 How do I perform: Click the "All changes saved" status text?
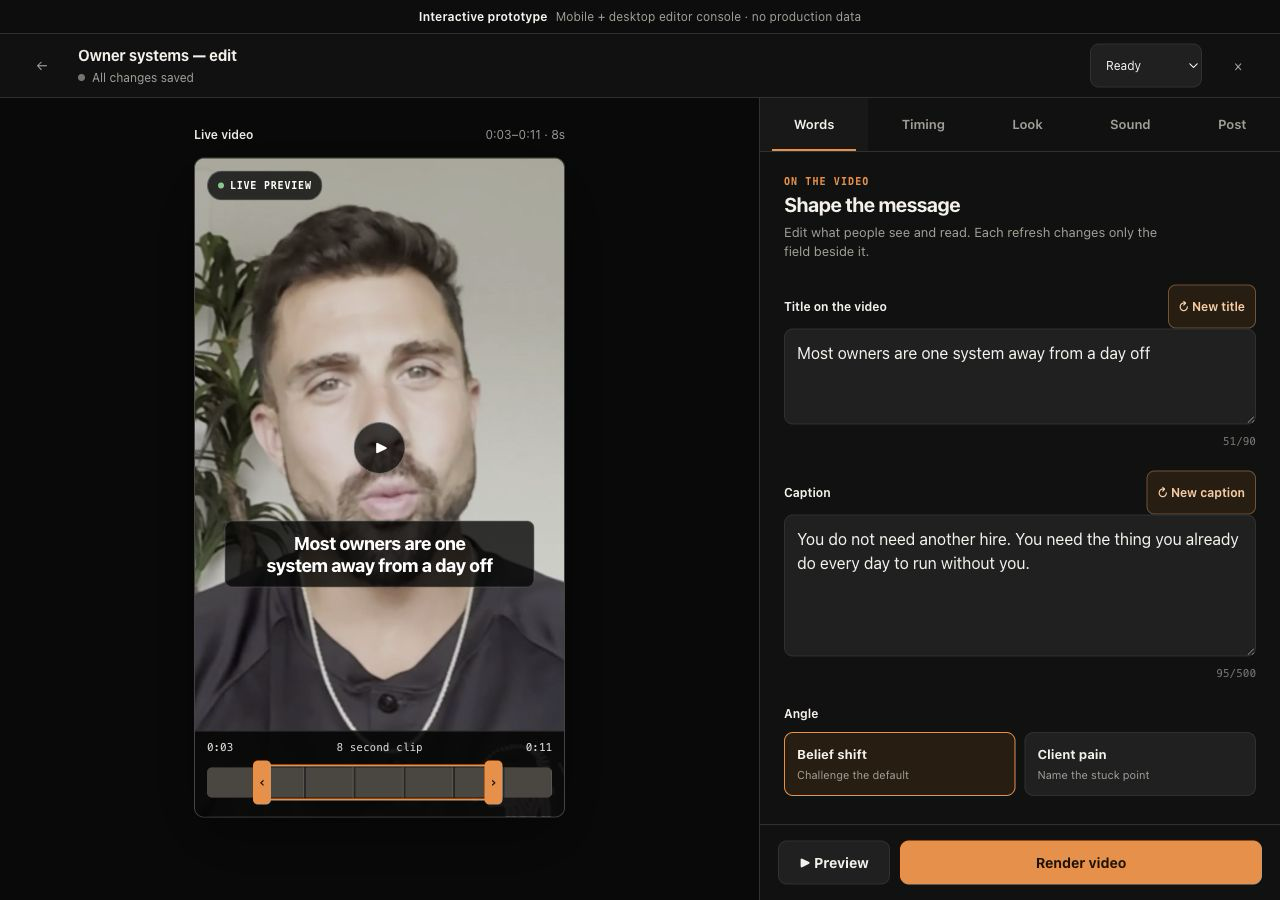[x=143, y=78]
